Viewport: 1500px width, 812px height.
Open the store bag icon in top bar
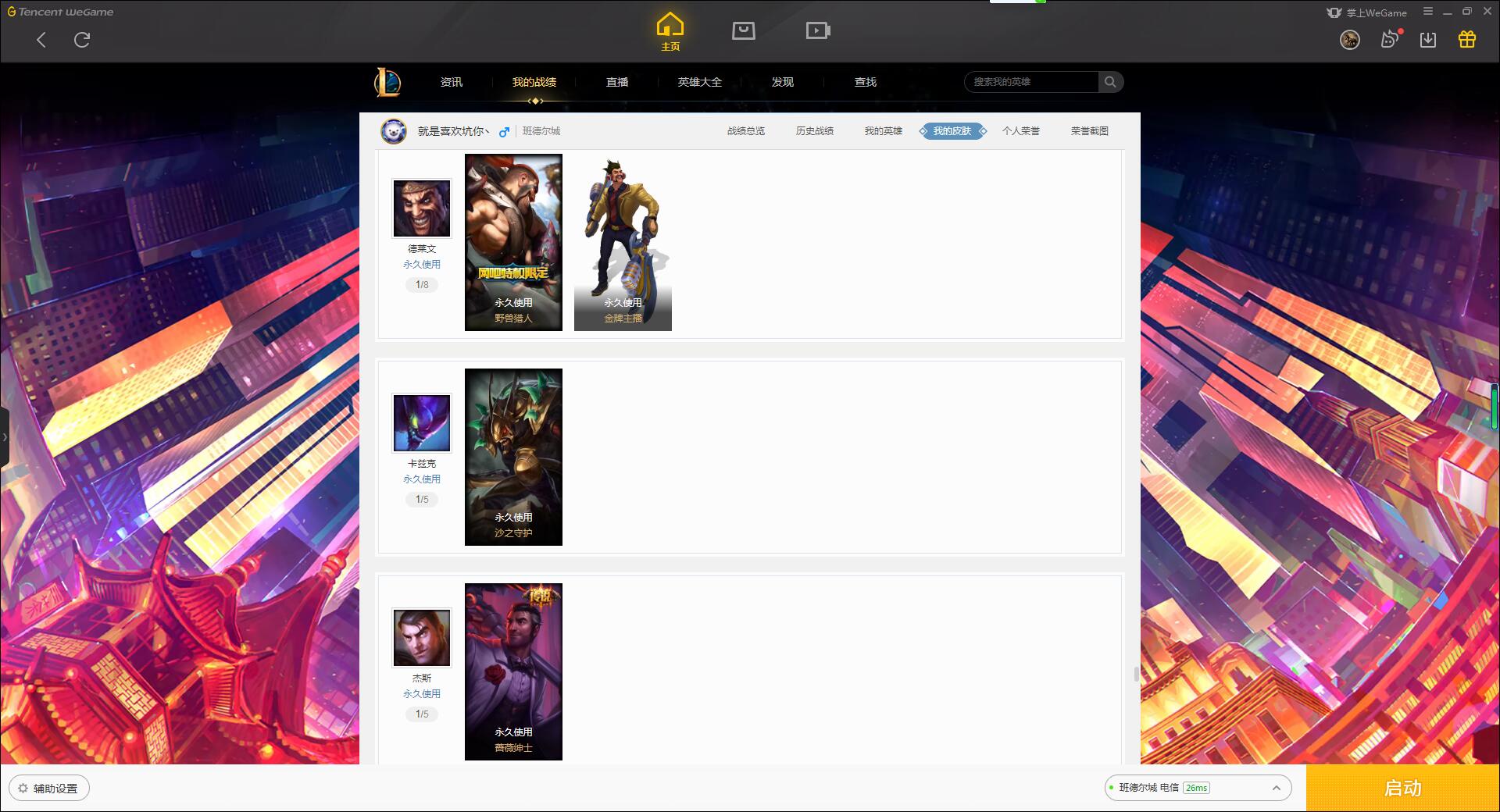(744, 30)
